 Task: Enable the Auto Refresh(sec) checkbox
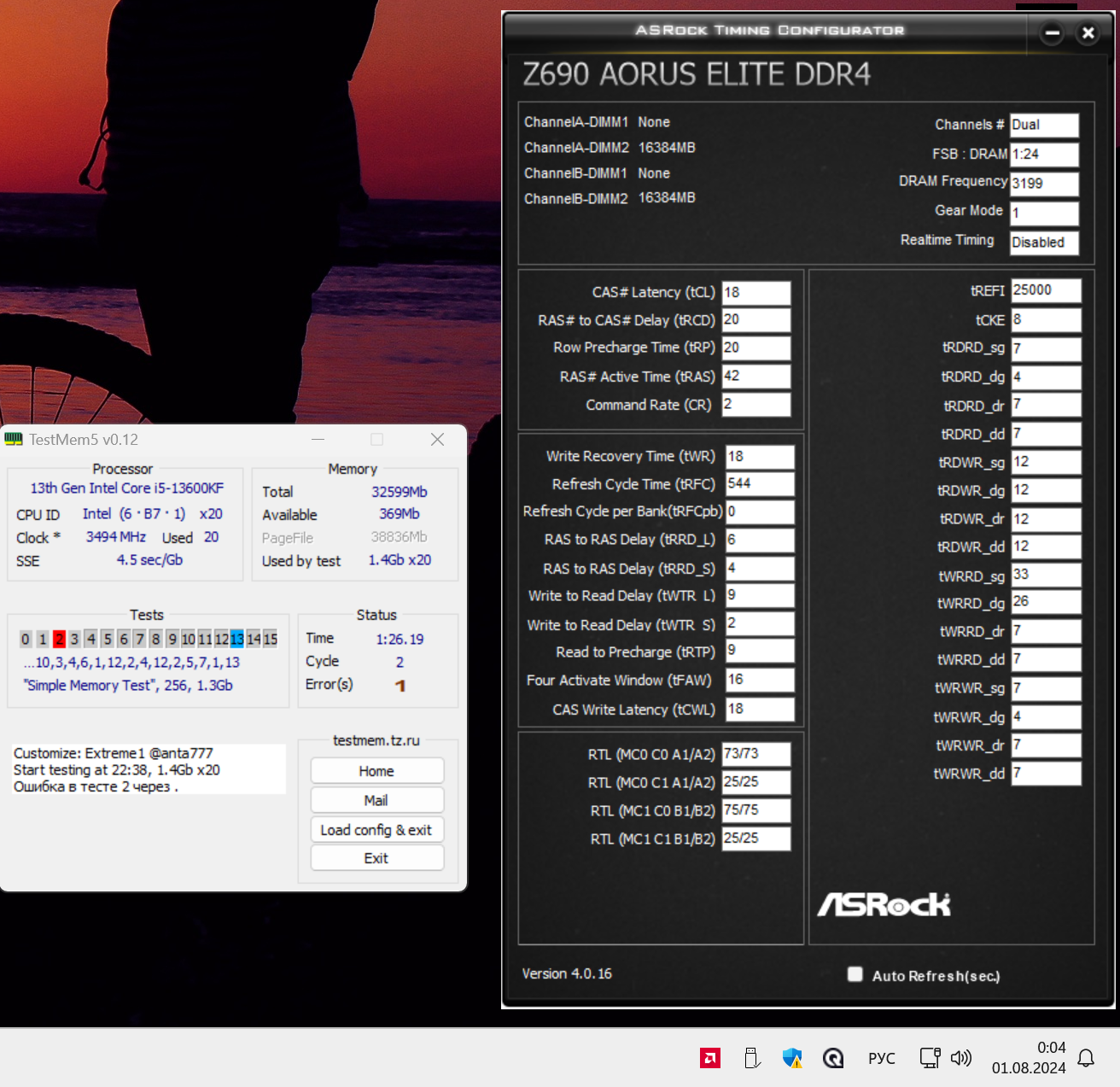855,974
